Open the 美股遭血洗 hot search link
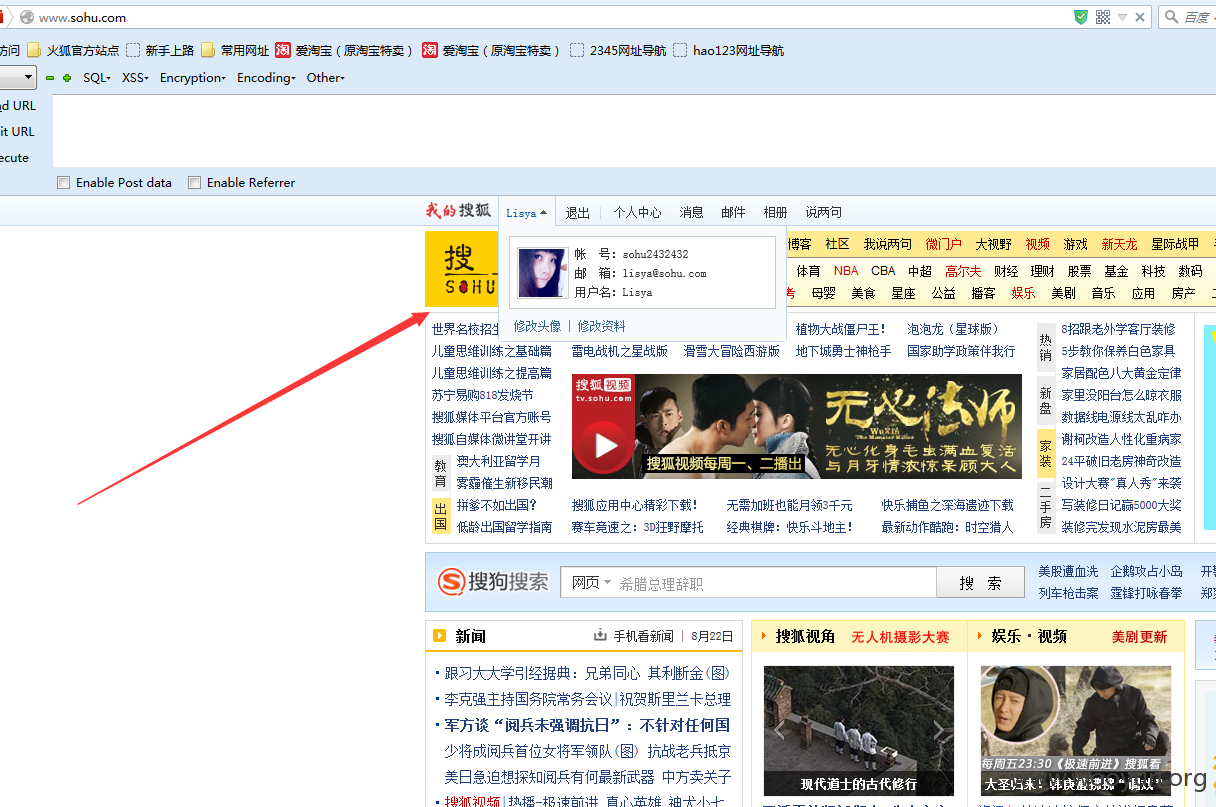1216x807 pixels. [1068, 571]
